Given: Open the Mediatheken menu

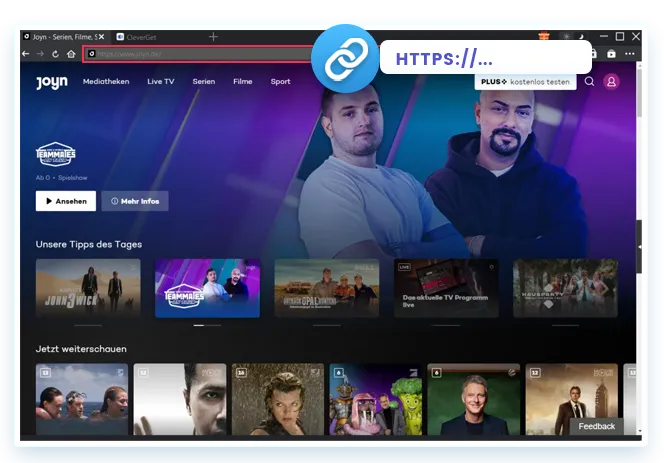Looking at the screenshot, I should coord(106,81).
